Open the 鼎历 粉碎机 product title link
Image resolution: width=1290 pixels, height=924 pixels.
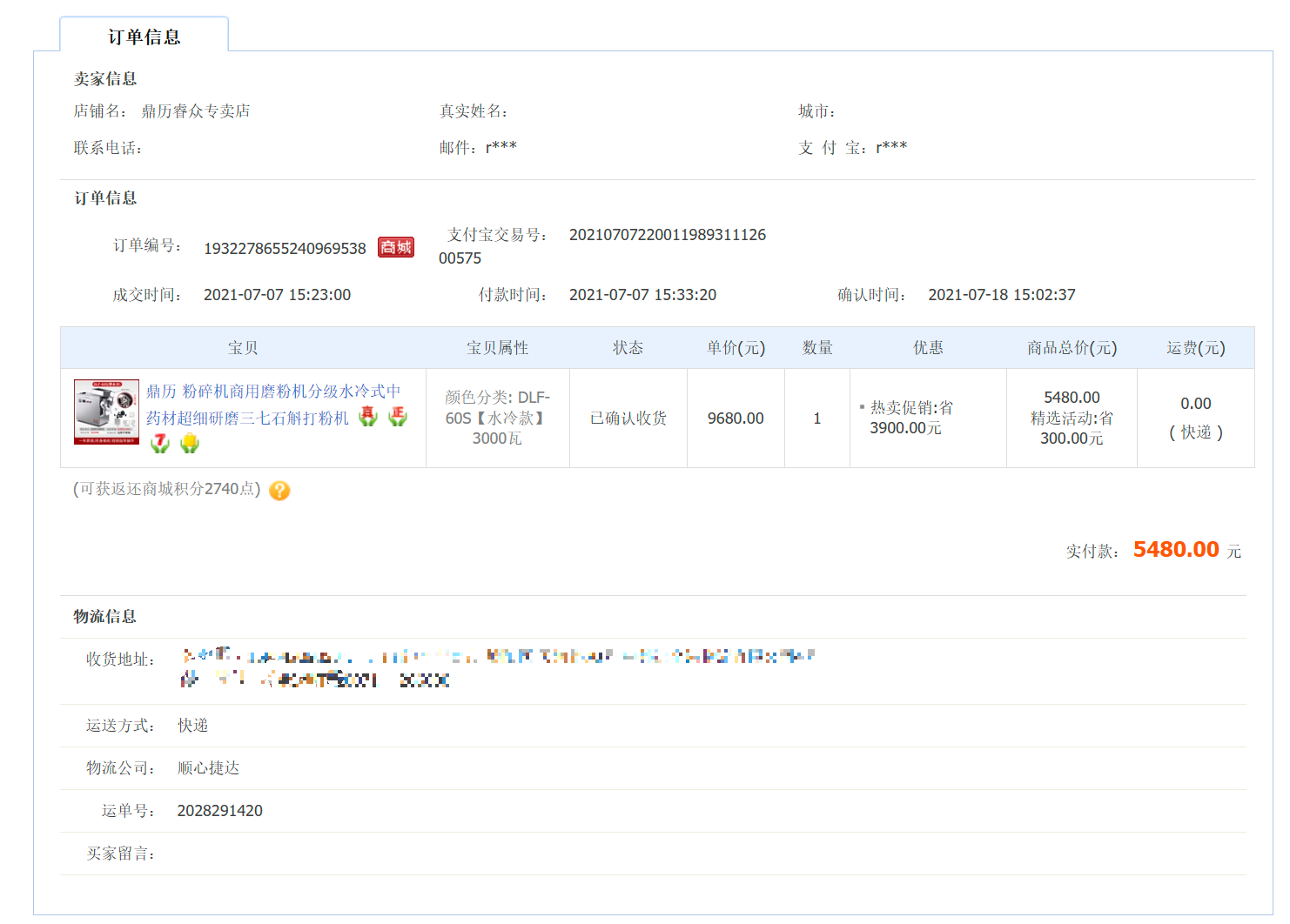coord(273,405)
